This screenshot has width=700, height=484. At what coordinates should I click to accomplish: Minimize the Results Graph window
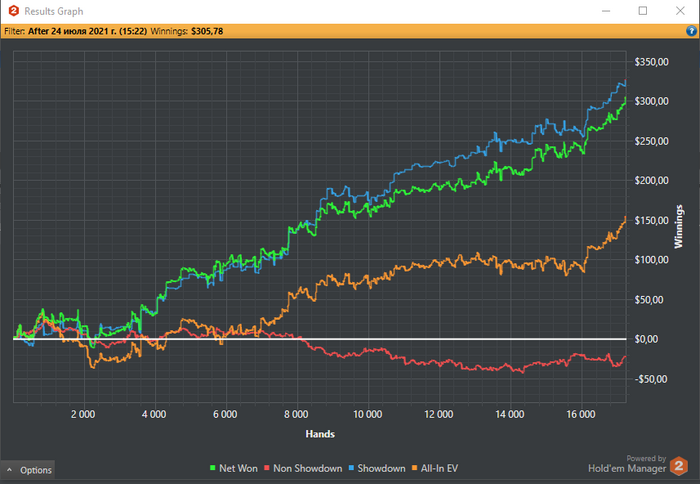606,11
